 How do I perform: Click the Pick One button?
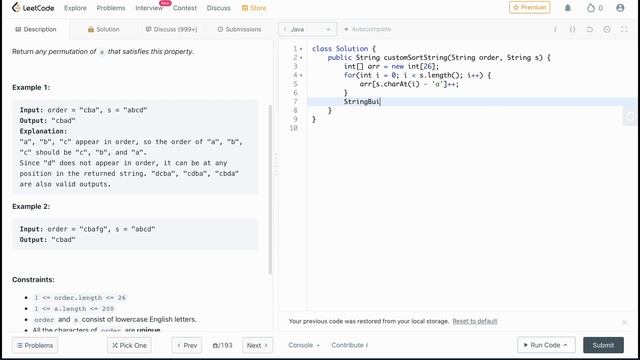(129, 345)
